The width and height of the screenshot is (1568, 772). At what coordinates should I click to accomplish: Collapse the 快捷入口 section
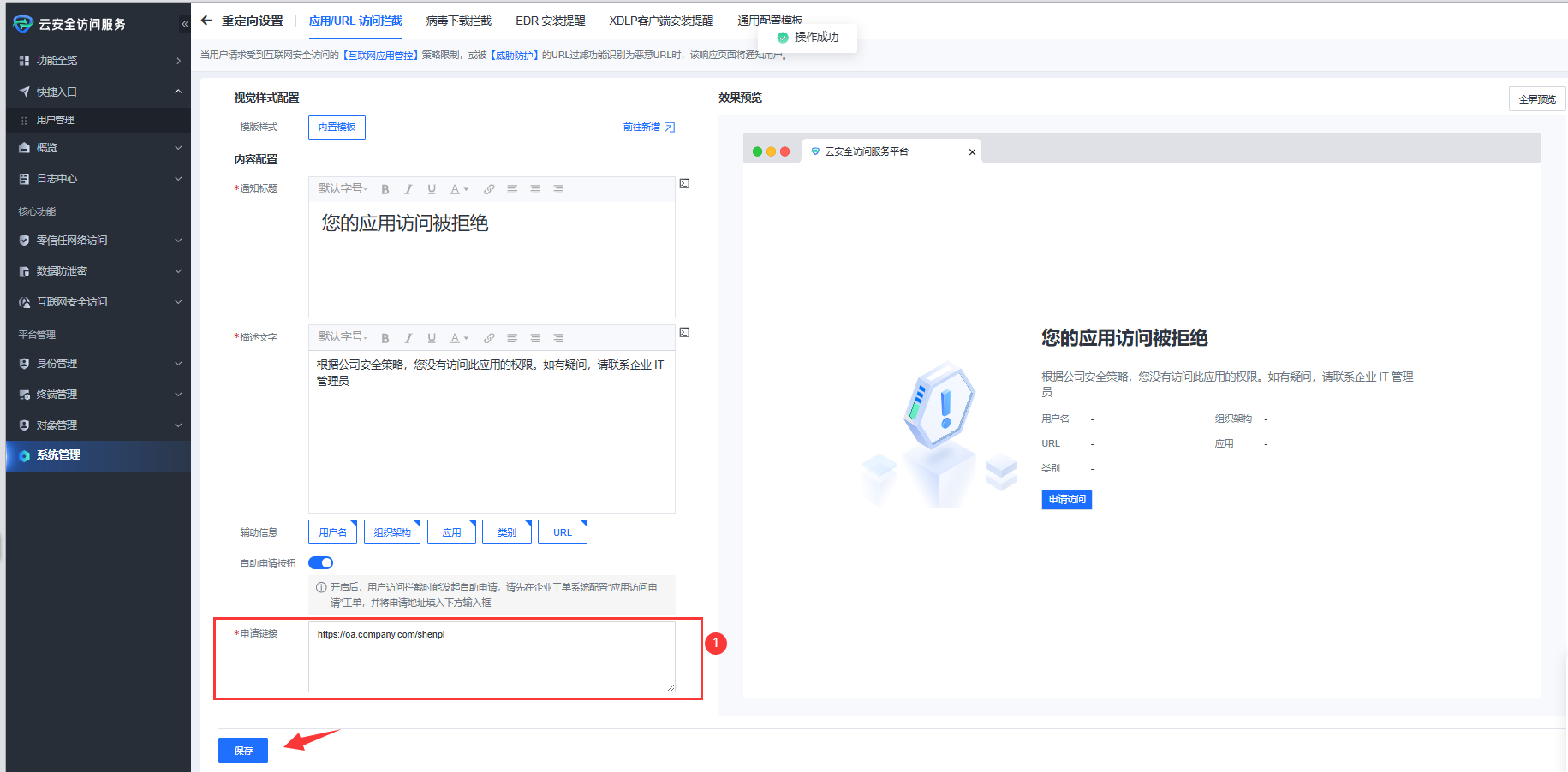(x=178, y=92)
